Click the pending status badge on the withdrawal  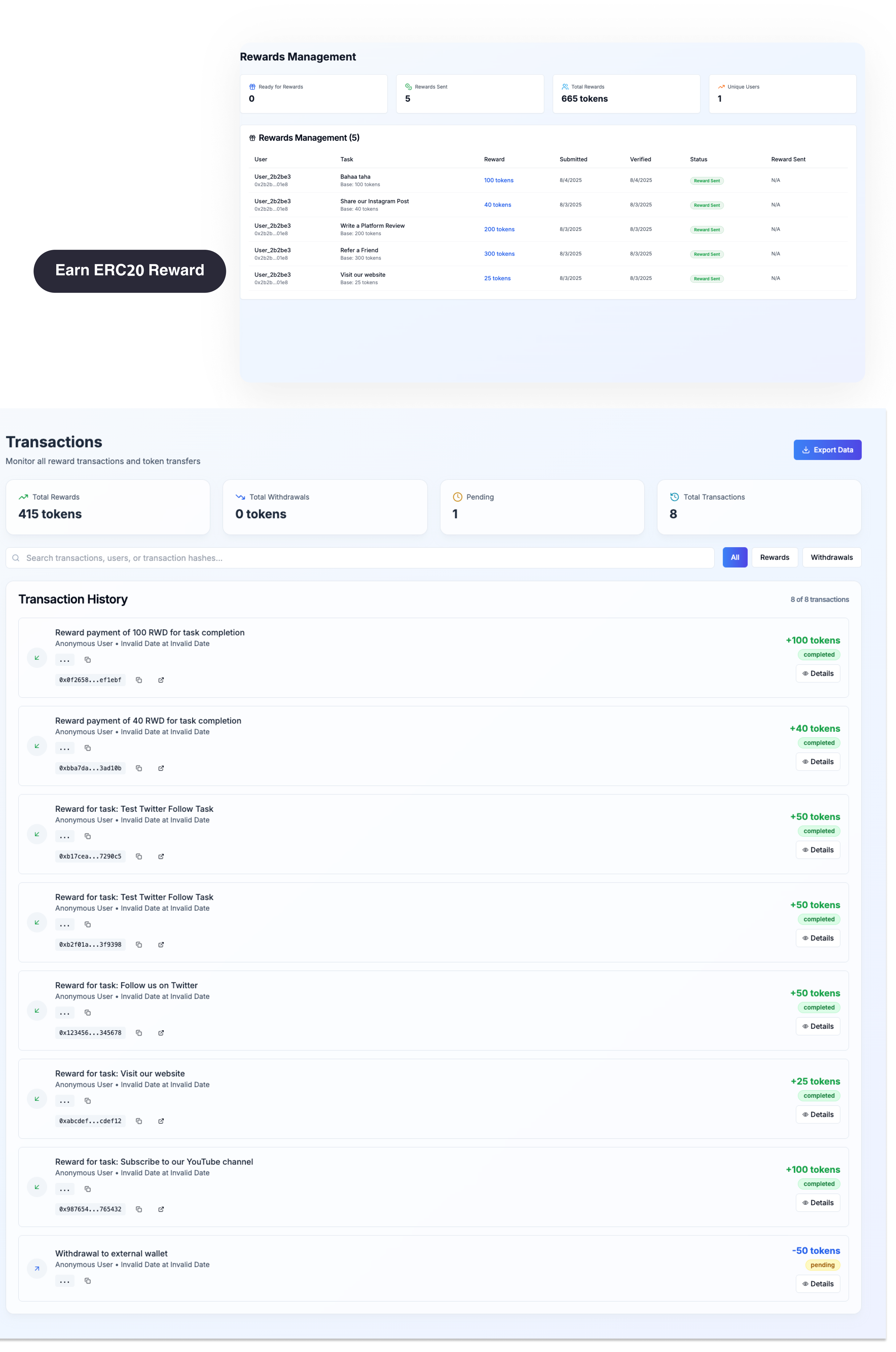822,1265
